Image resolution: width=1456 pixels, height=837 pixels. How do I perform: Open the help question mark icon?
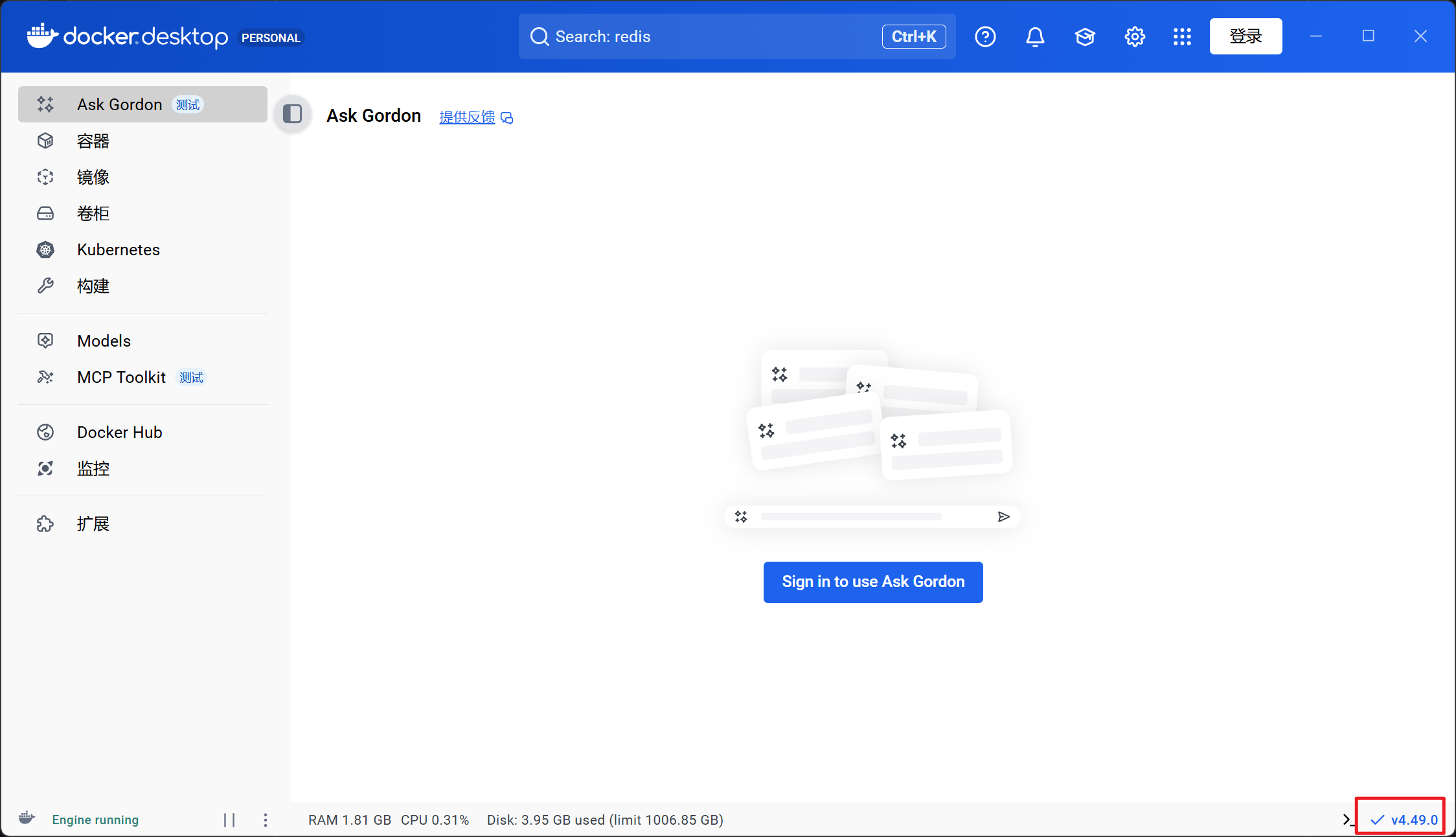(985, 37)
